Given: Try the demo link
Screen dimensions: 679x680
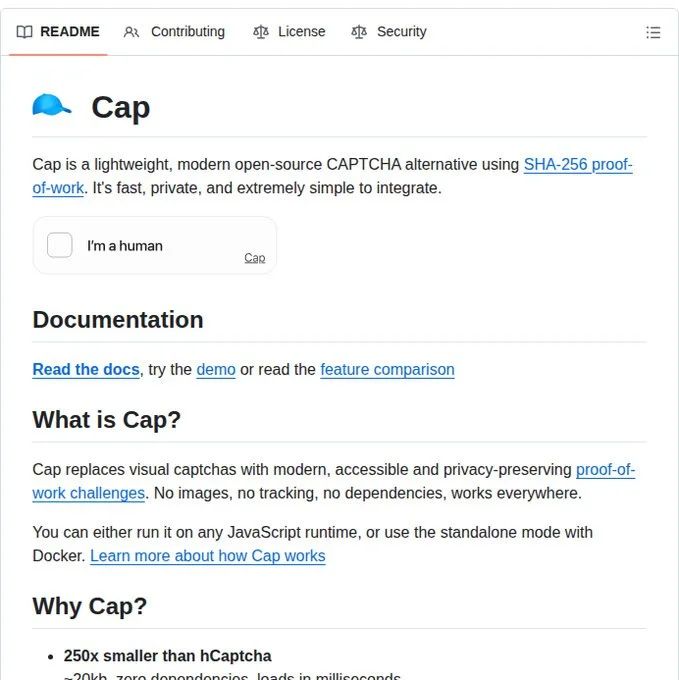Looking at the screenshot, I should pyautogui.click(x=216, y=369).
